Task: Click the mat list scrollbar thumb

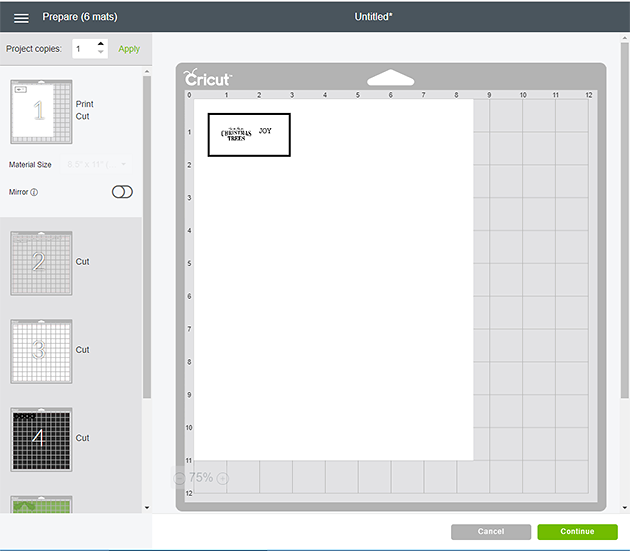Action: tap(147, 237)
